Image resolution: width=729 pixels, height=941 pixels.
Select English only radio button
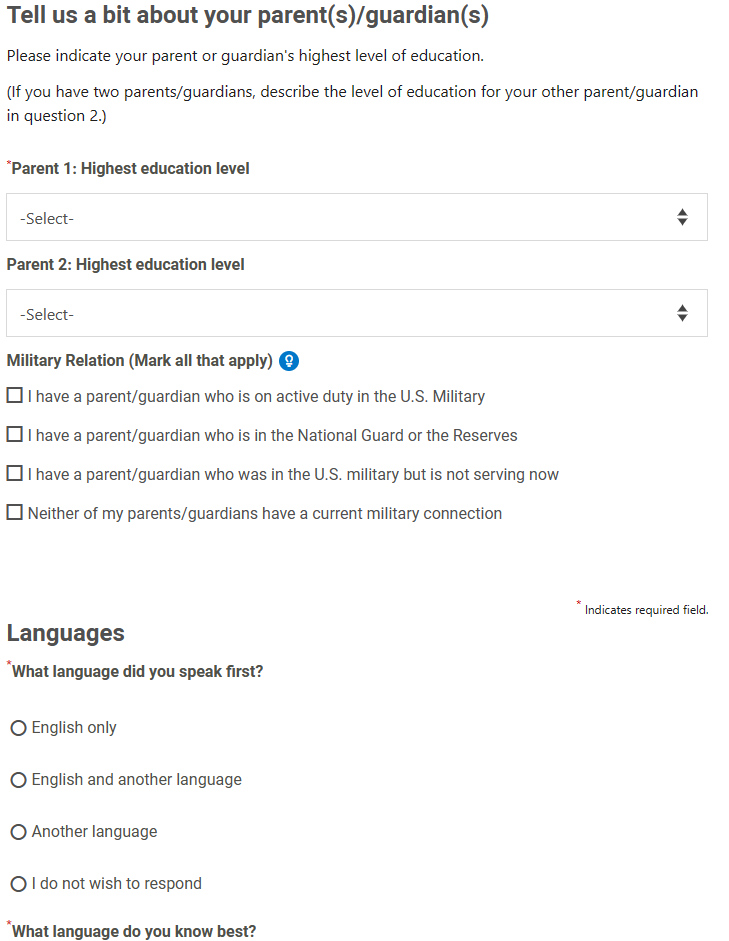click(x=19, y=728)
